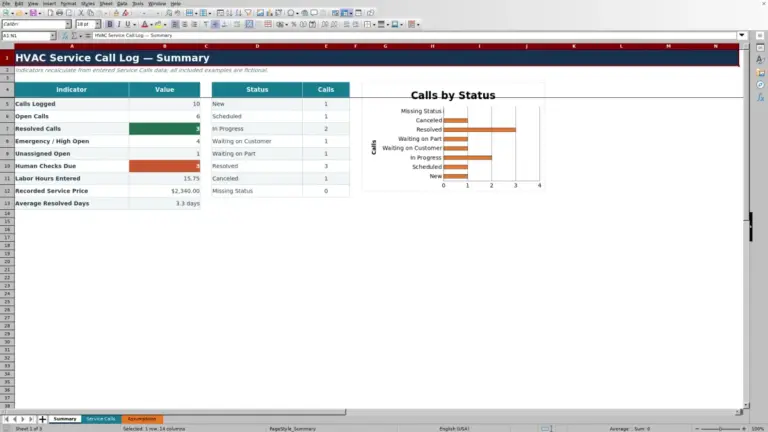Click the Calls by Status chart
Image resolution: width=768 pixels, height=432 pixels.
pyautogui.click(x=453, y=137)
